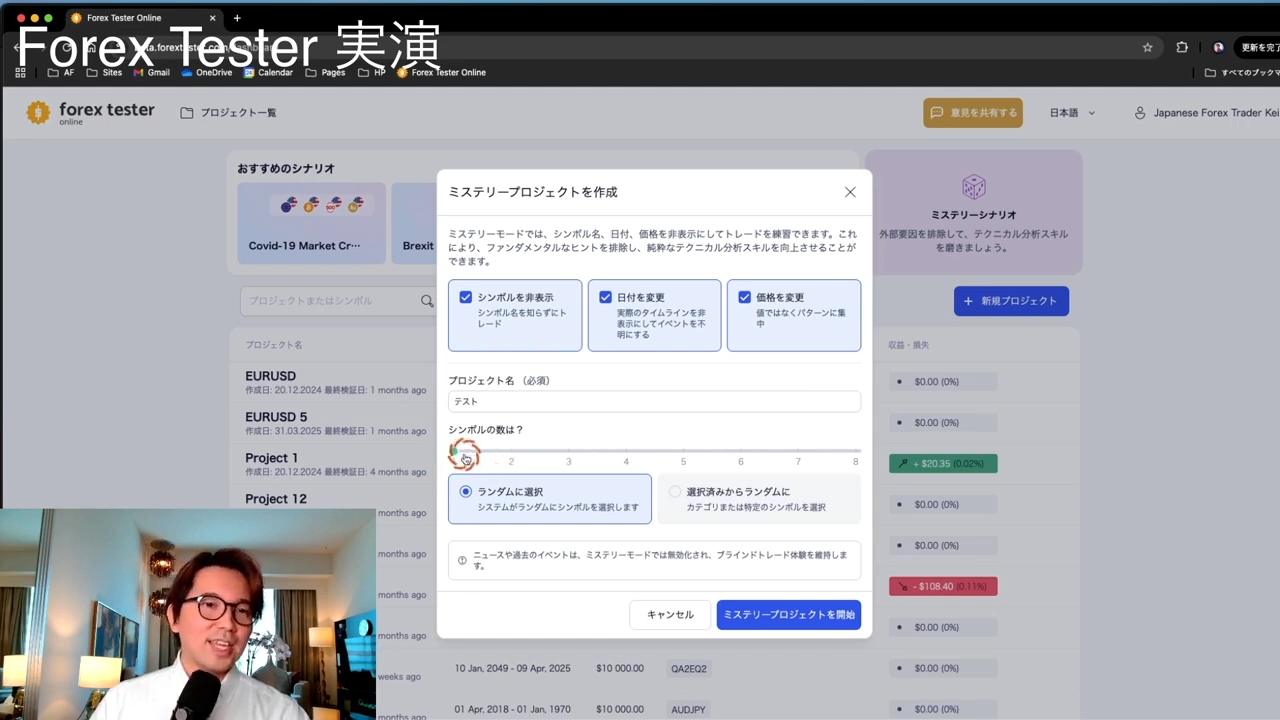1280x720 pixels.
Task: Open プロジェクト一覧 navigation item
Action: [228, 113]
